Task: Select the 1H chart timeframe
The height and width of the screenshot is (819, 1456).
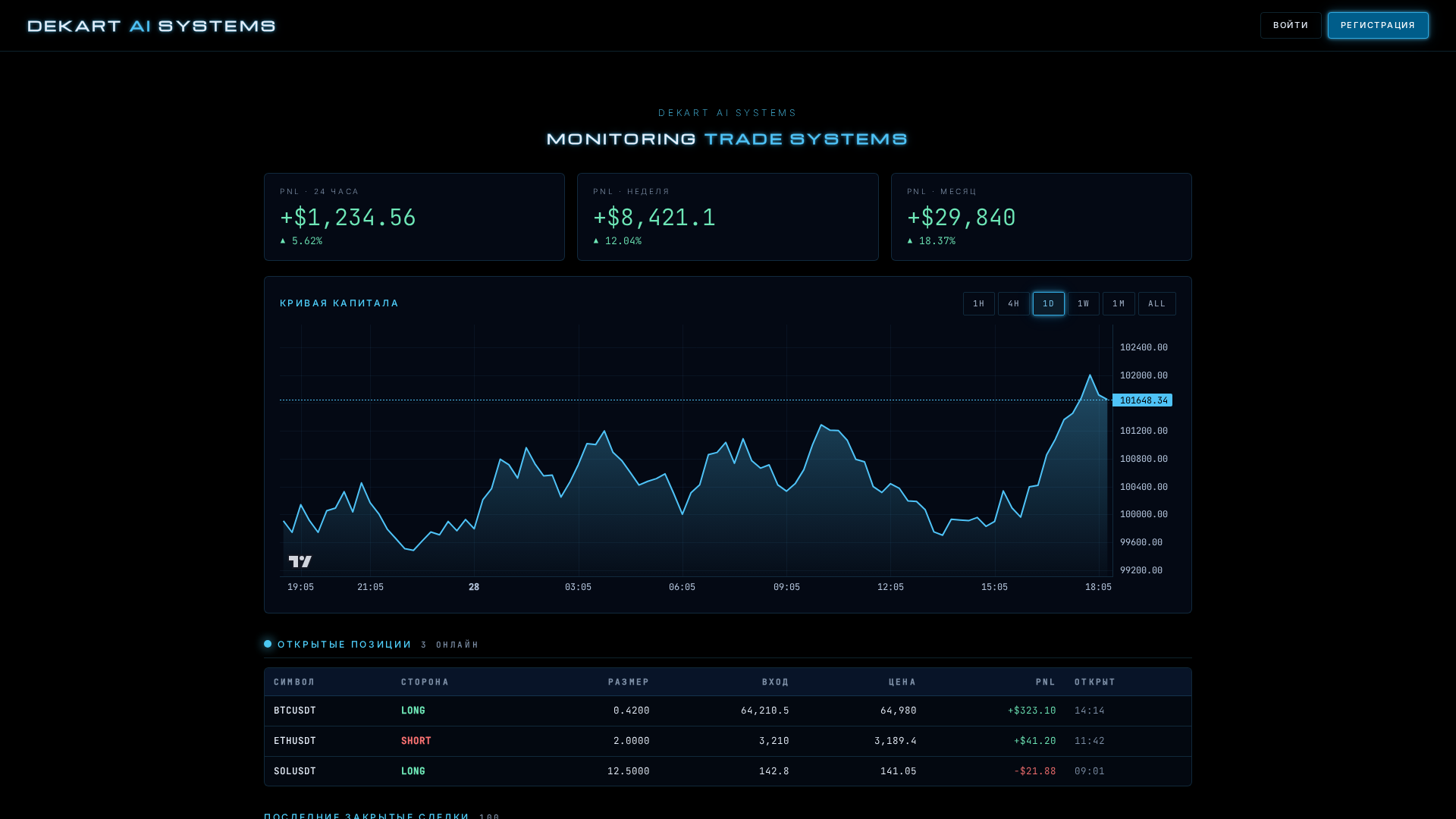Action: coord(979,303)
